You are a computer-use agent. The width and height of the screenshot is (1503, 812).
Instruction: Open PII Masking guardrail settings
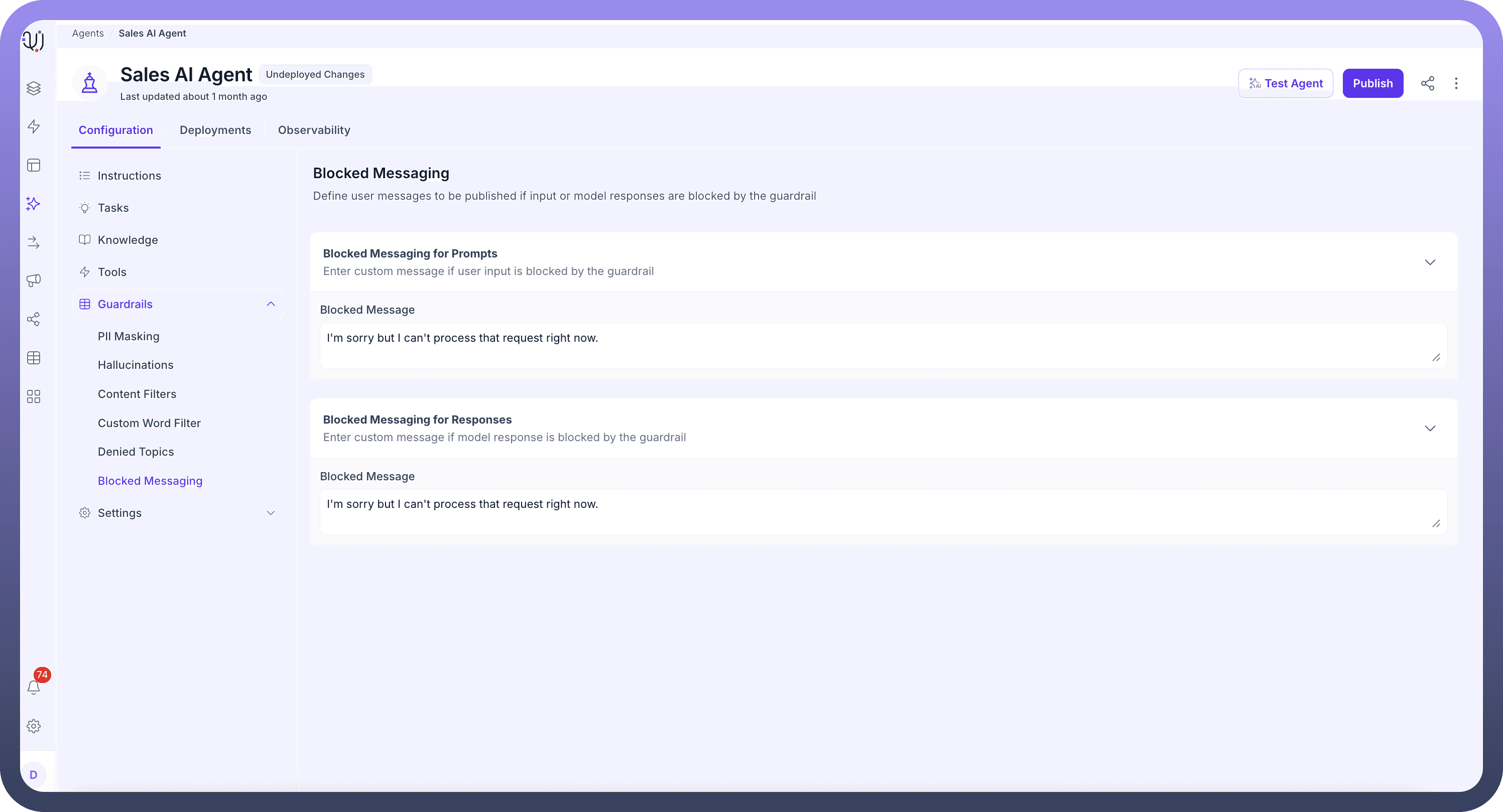[129, 336]
